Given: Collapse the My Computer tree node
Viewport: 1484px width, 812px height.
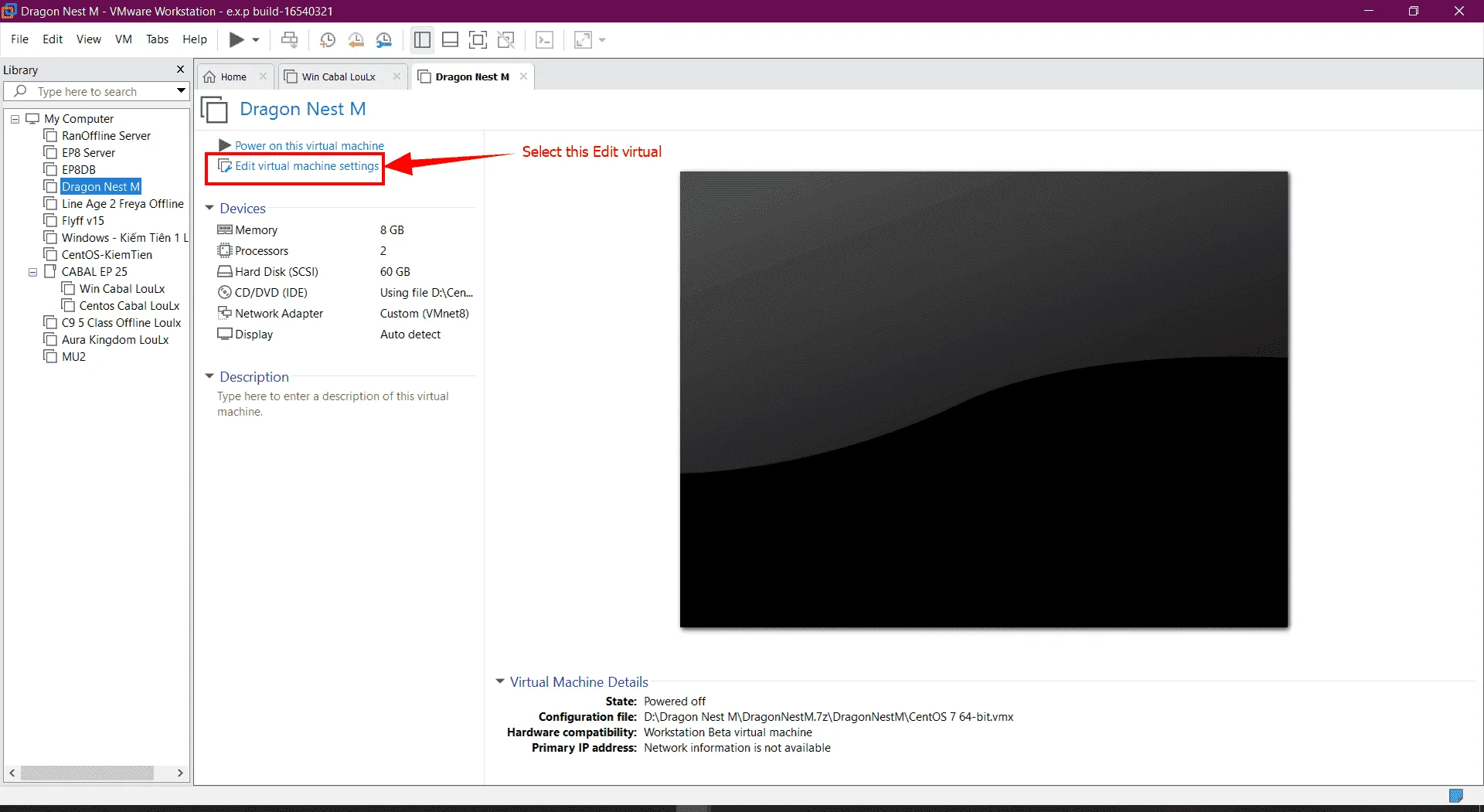Looking at the screenshot, I should (15, 119).
